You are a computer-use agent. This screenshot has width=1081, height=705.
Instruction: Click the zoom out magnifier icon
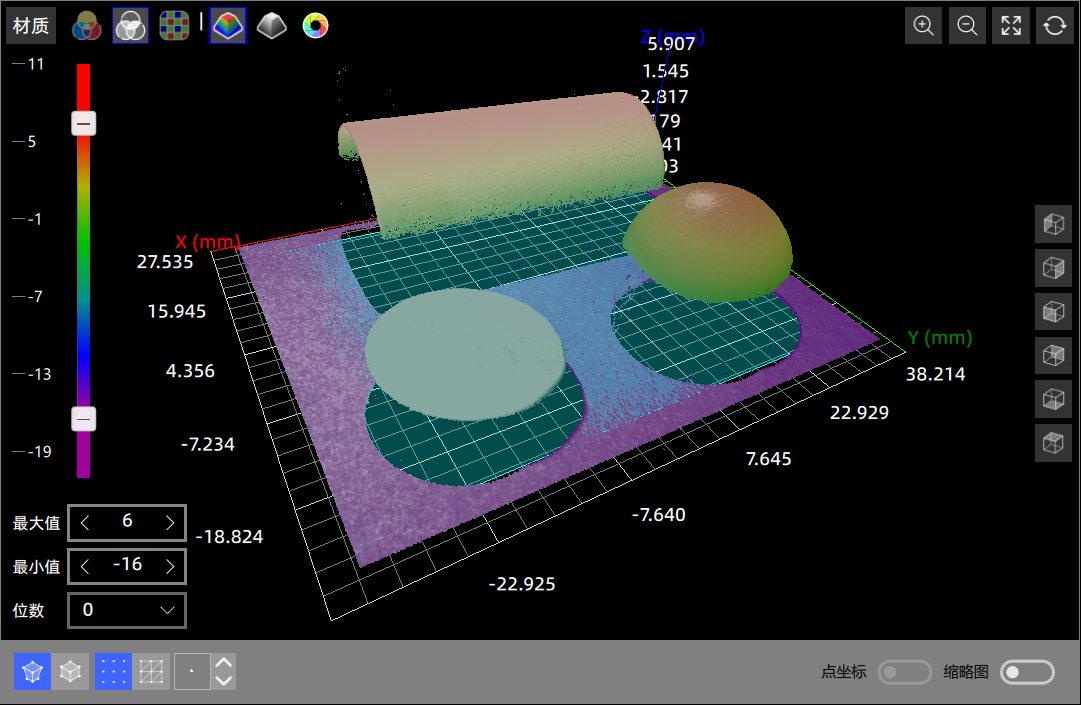pos(967,26)
